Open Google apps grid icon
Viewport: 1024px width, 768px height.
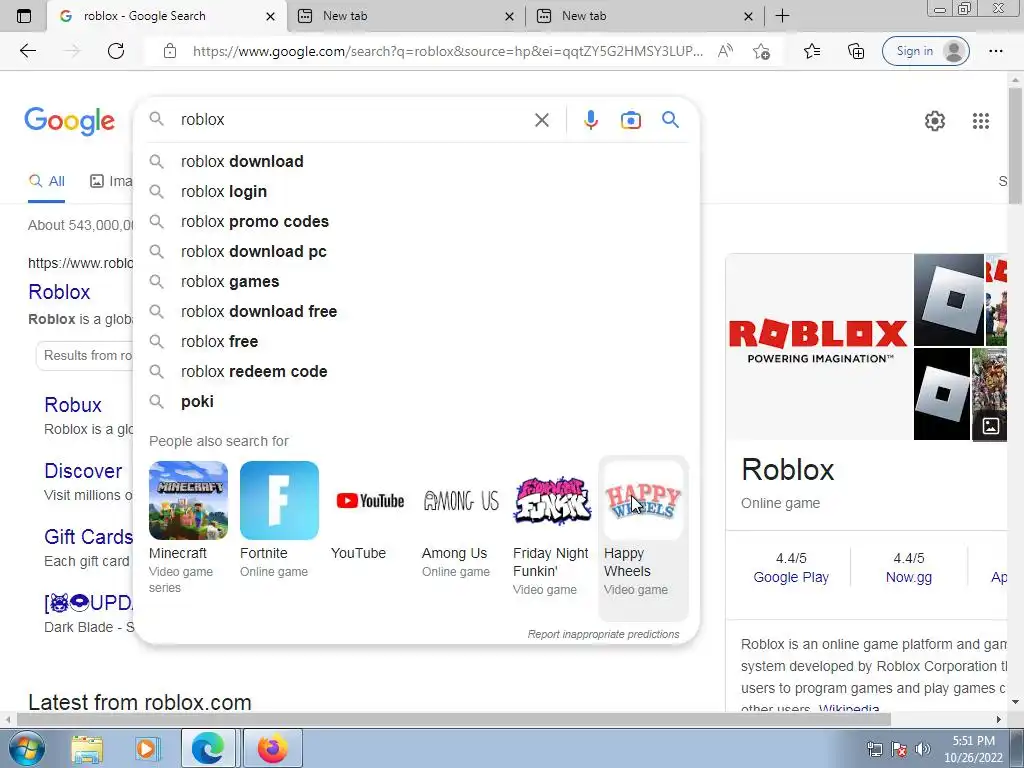[981, 121]
